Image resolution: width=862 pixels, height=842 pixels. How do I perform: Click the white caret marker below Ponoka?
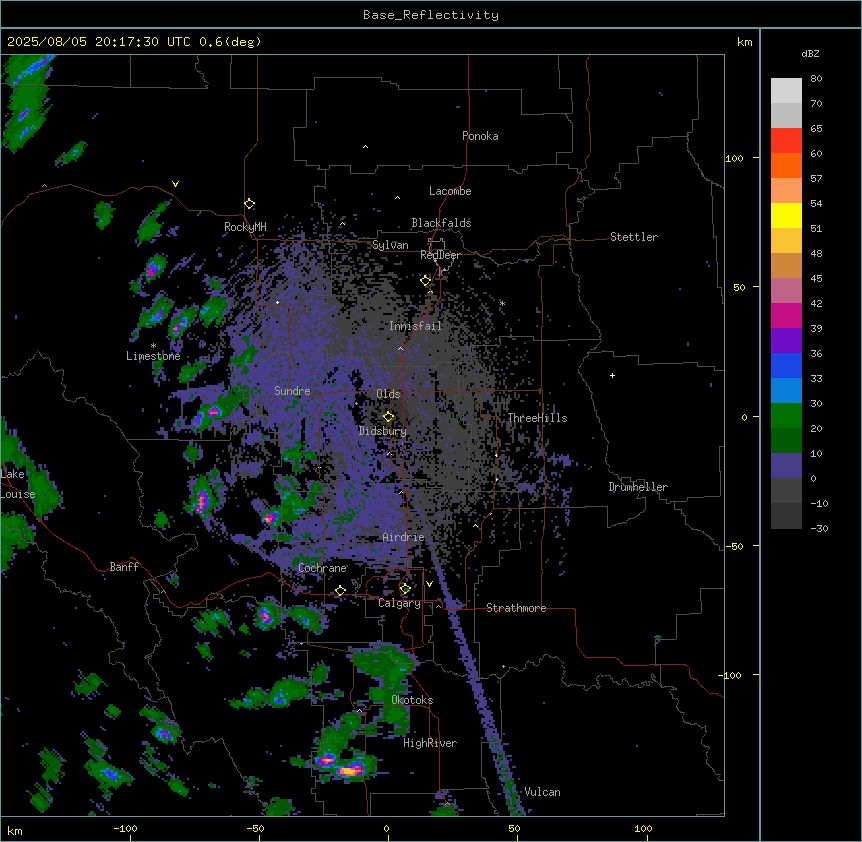366,147
